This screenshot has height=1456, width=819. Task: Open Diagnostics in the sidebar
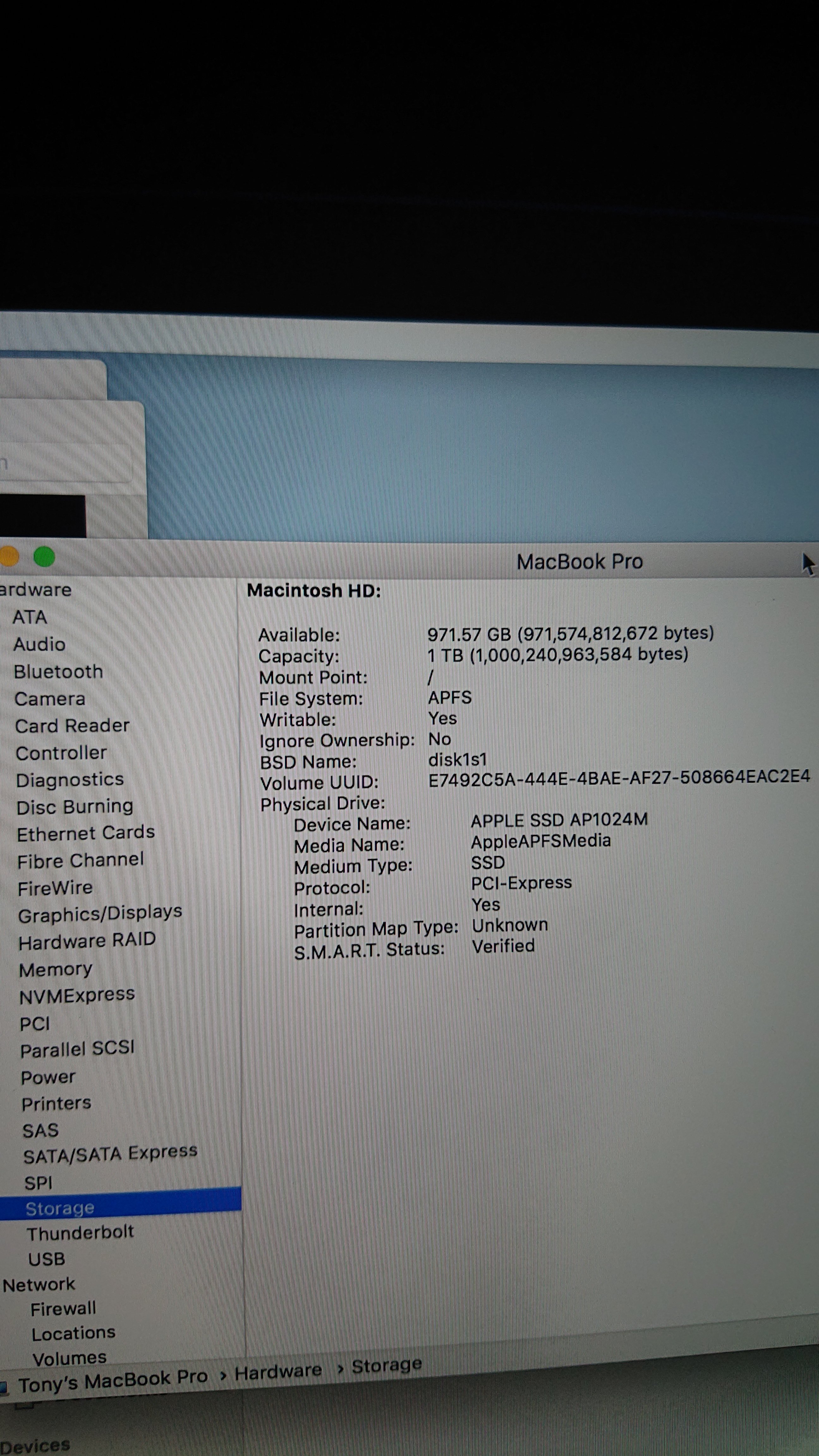click(70, 780)
